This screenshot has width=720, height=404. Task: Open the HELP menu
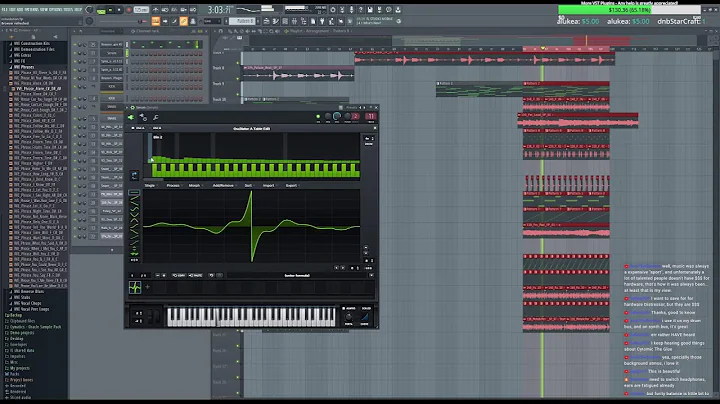(78, 9)
